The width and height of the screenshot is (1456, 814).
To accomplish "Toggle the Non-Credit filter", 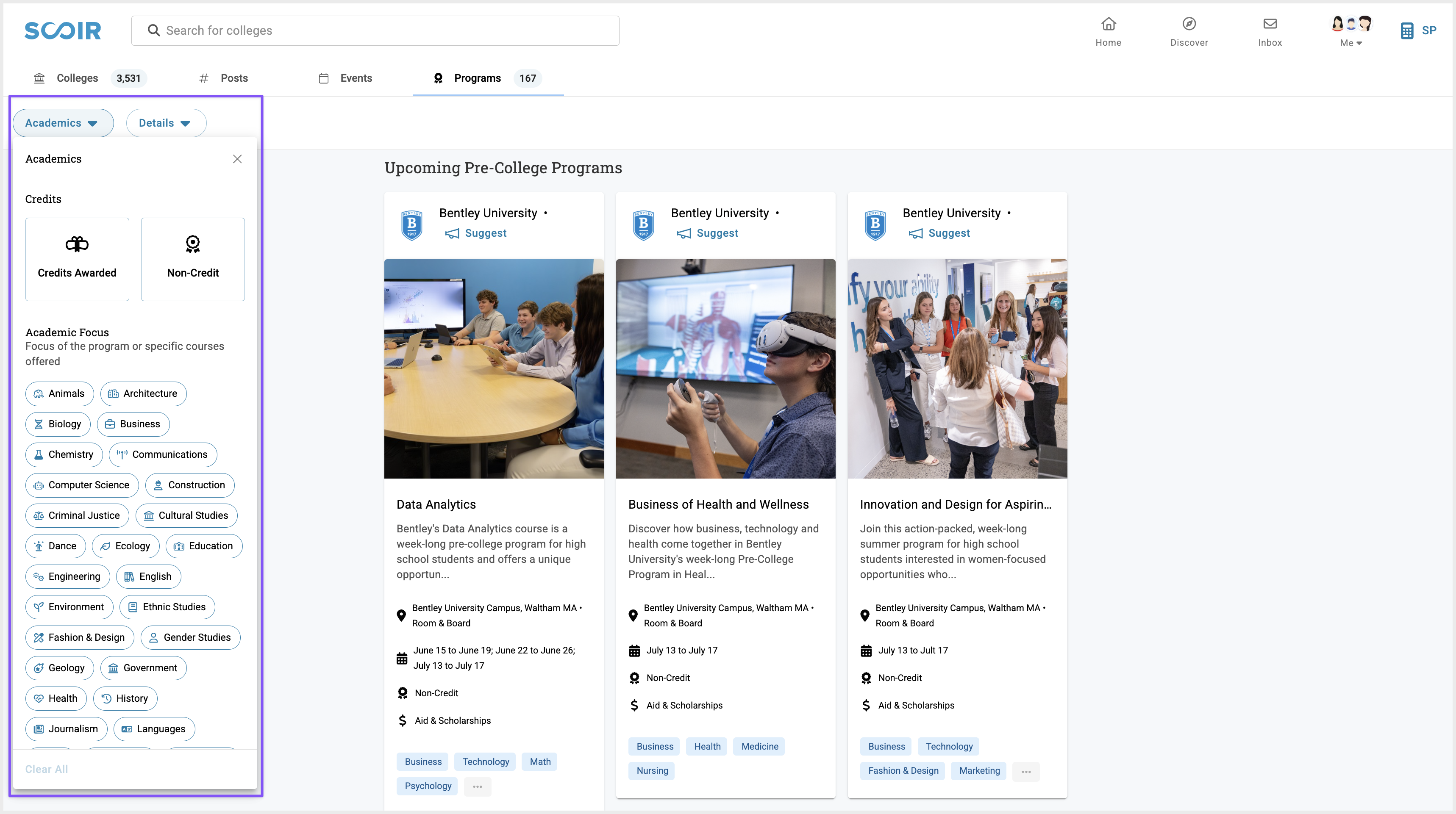I will 193,259.
